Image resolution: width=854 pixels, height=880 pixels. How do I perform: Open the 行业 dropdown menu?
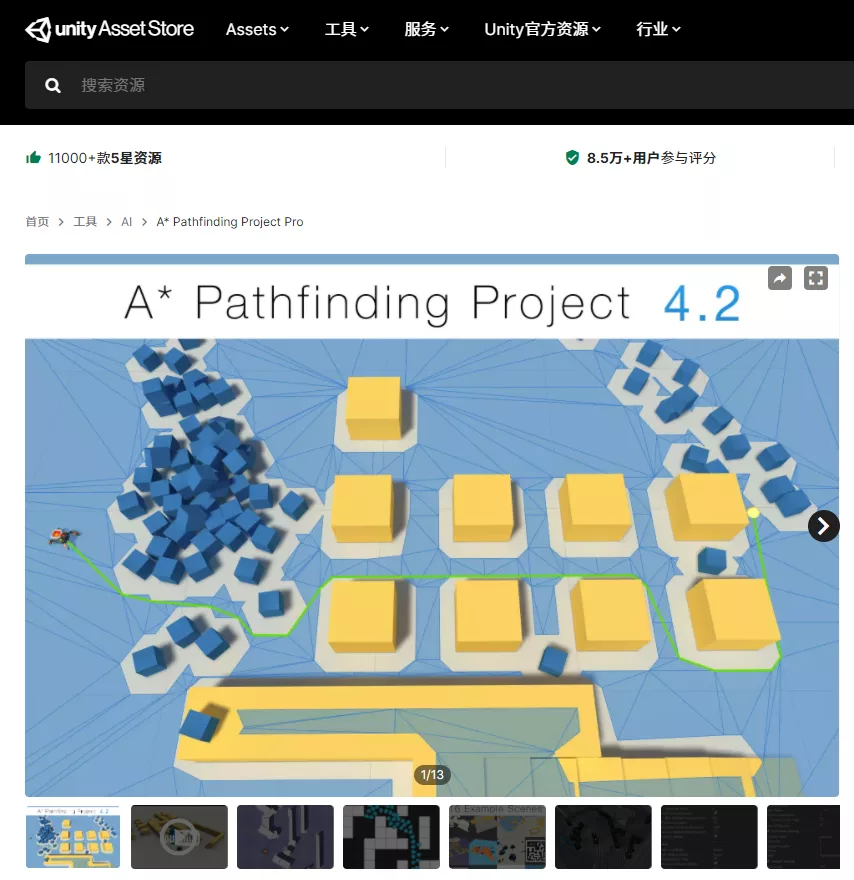658,29
